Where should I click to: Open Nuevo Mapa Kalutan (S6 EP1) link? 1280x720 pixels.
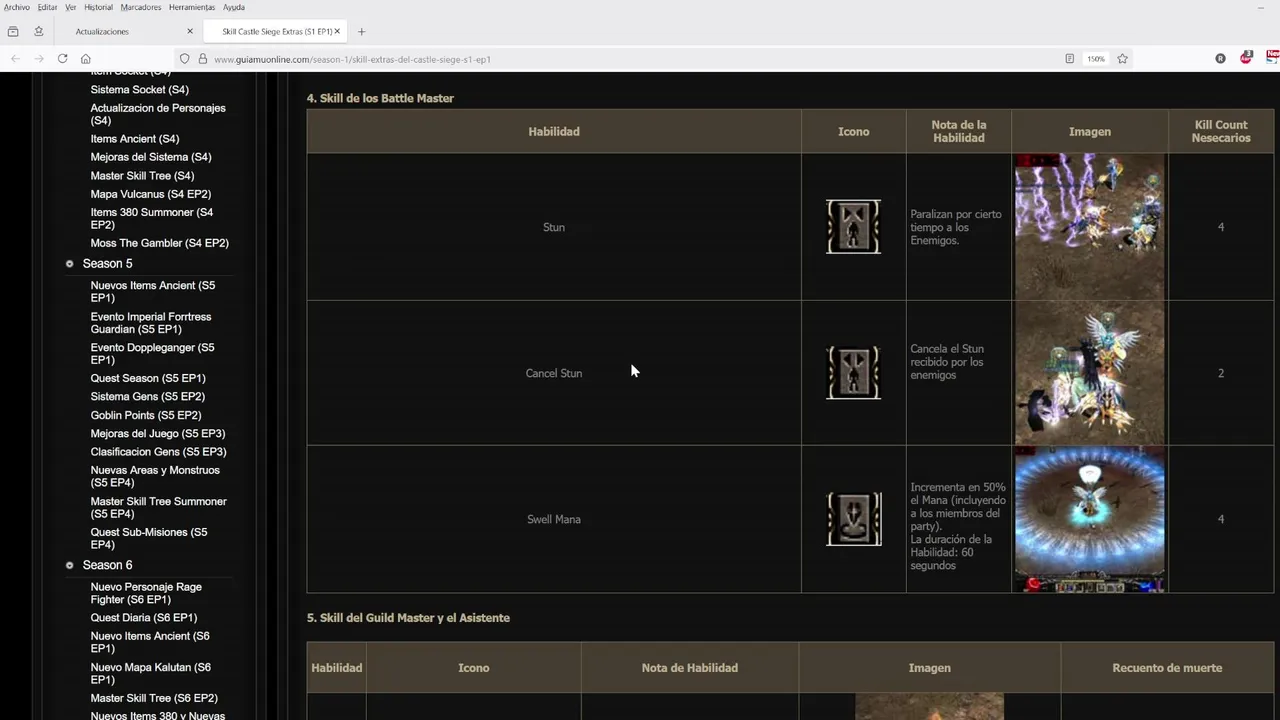coord(151,673)
